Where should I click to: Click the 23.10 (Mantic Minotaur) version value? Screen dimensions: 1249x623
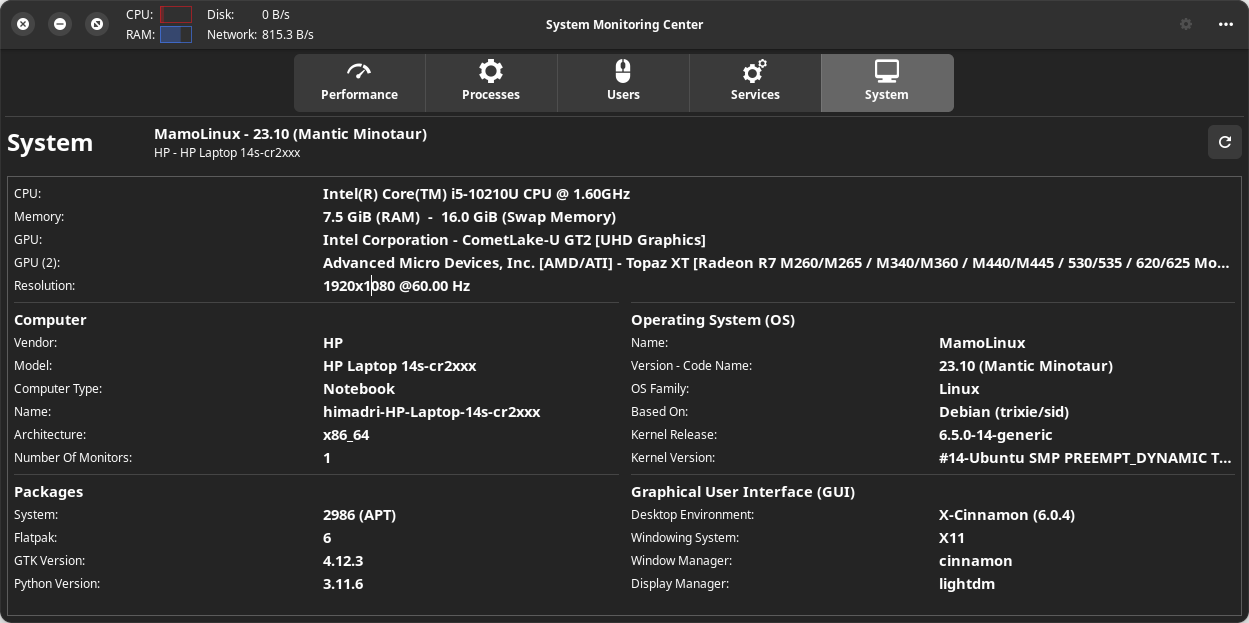pyautogui.click(x=1026, y=366)
